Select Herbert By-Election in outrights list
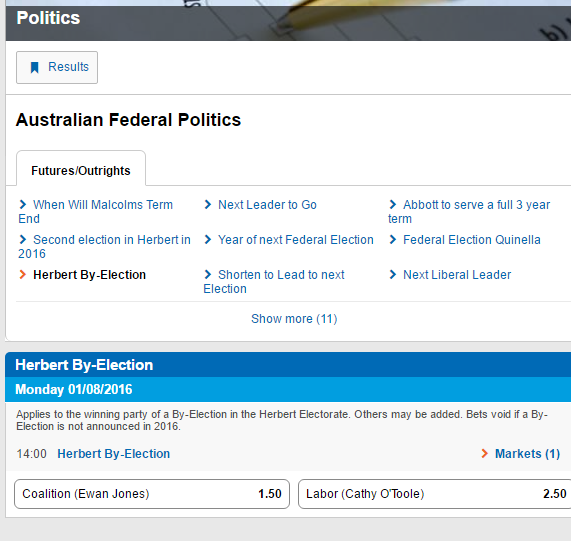571x541 pixels. pos(89,275)
